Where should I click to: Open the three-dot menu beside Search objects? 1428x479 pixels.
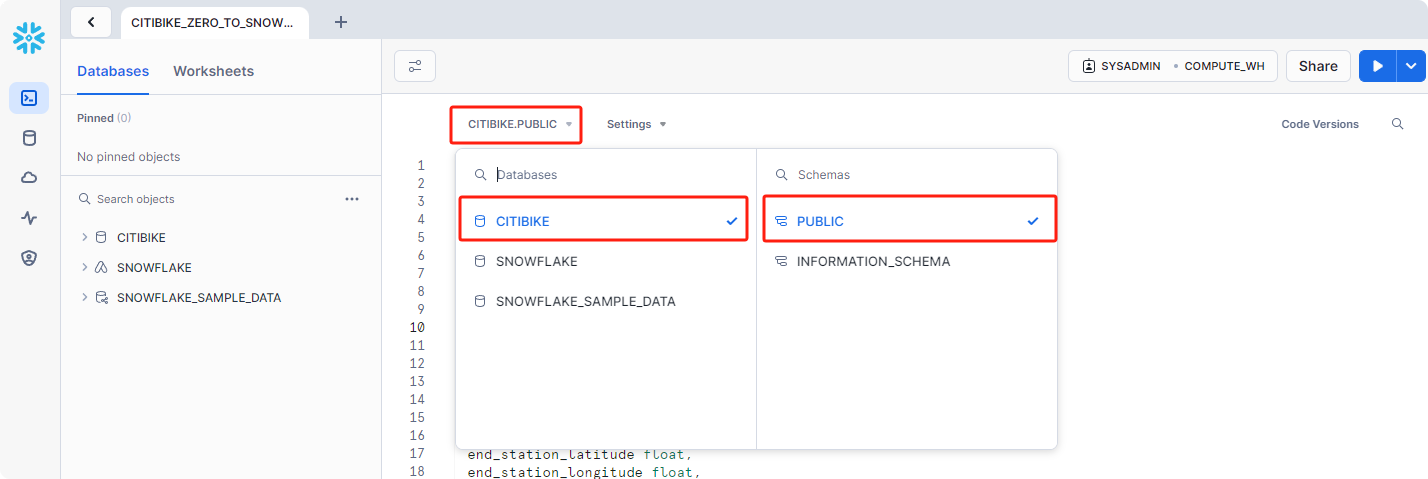point(352,199)
